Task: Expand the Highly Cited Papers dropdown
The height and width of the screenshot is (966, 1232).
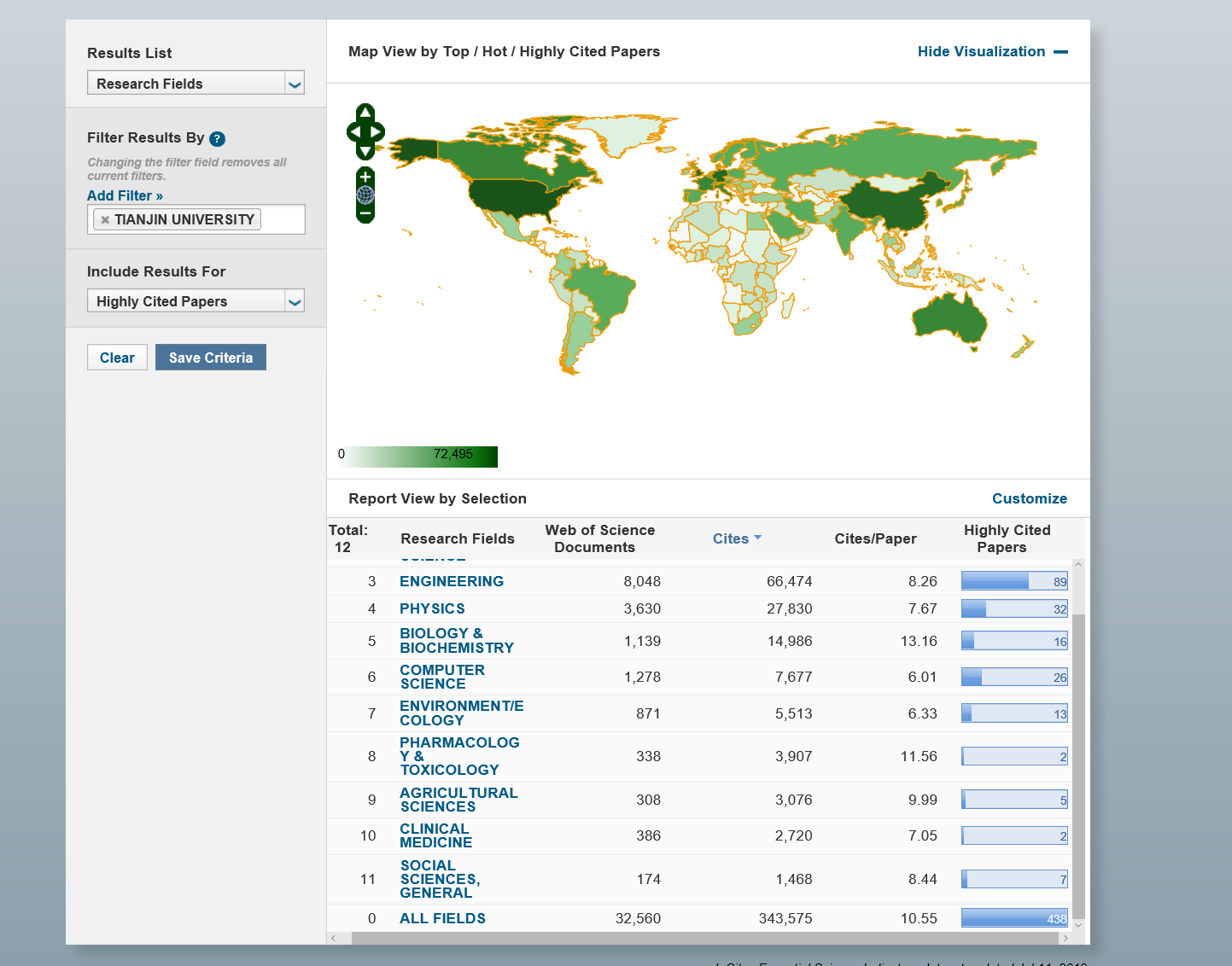Action: (294, 301)
